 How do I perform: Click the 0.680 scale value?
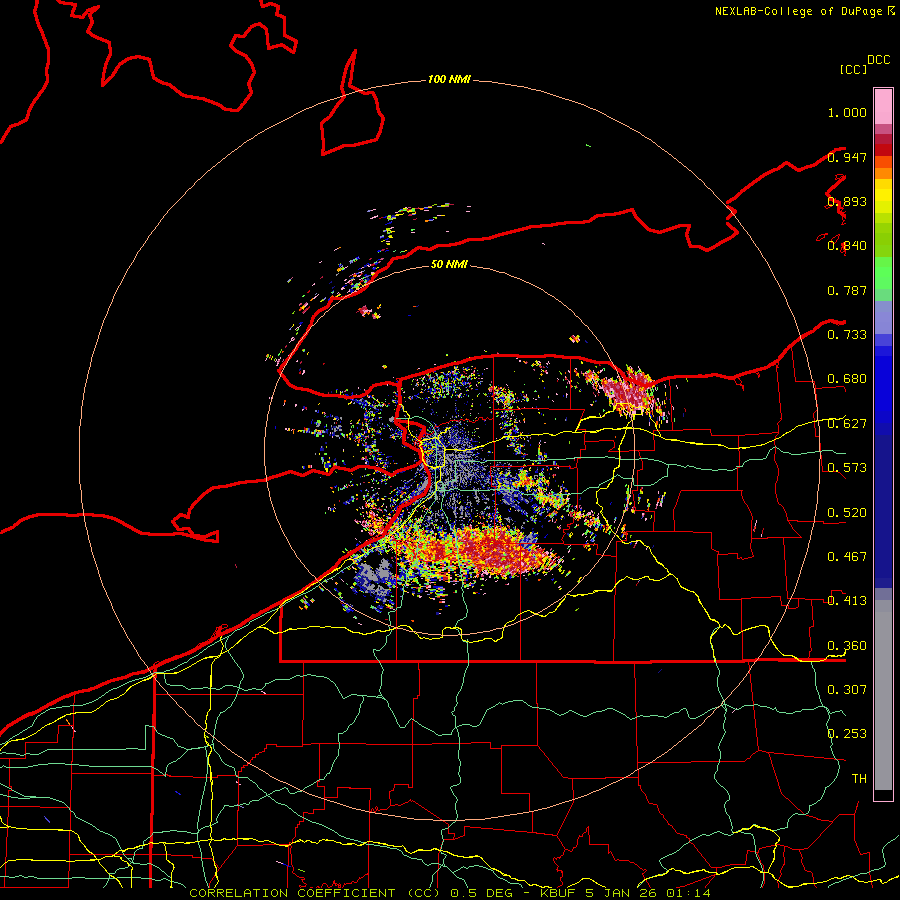847,379
